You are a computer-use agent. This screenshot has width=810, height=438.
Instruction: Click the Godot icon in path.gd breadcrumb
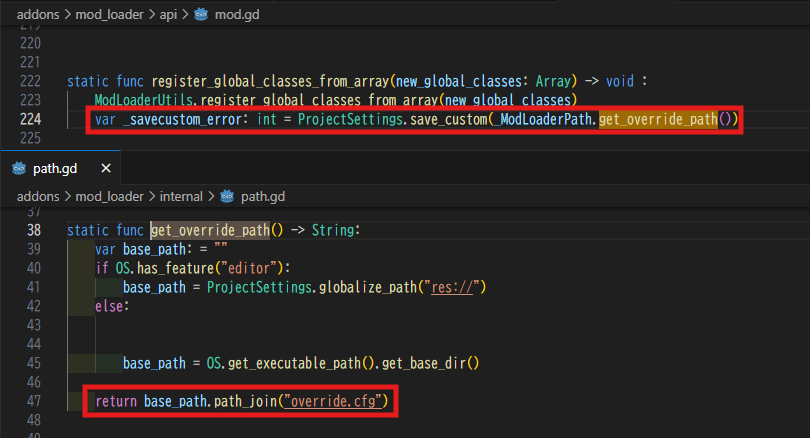tap(227, 196)
